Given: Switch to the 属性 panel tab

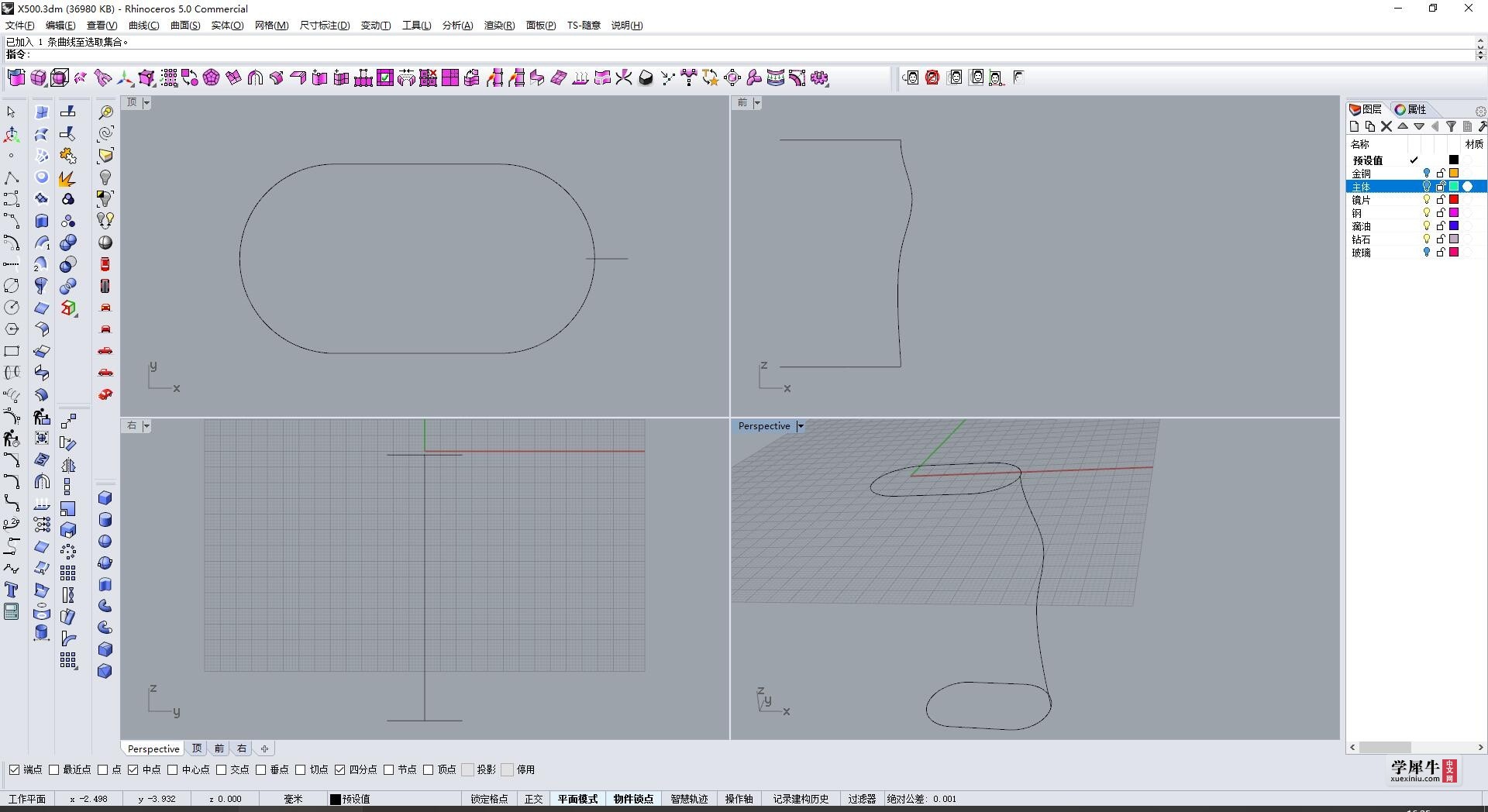Looking at the screenshot, I should tap(1410, 109).
